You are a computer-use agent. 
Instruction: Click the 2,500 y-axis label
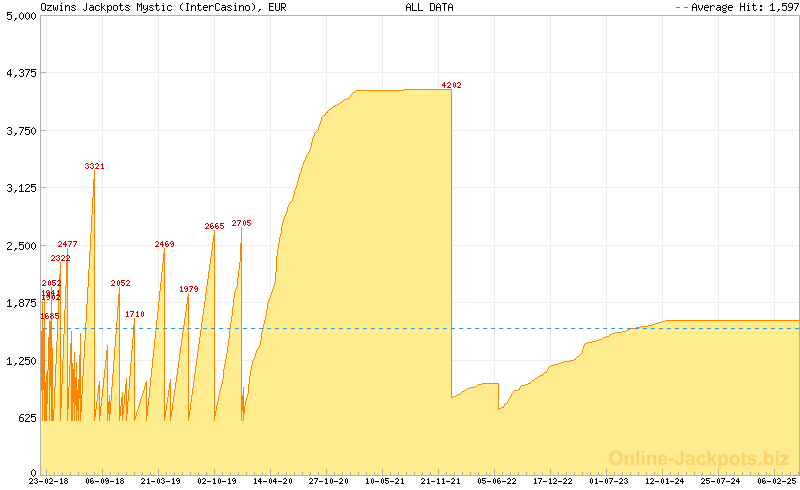point(20,245)
